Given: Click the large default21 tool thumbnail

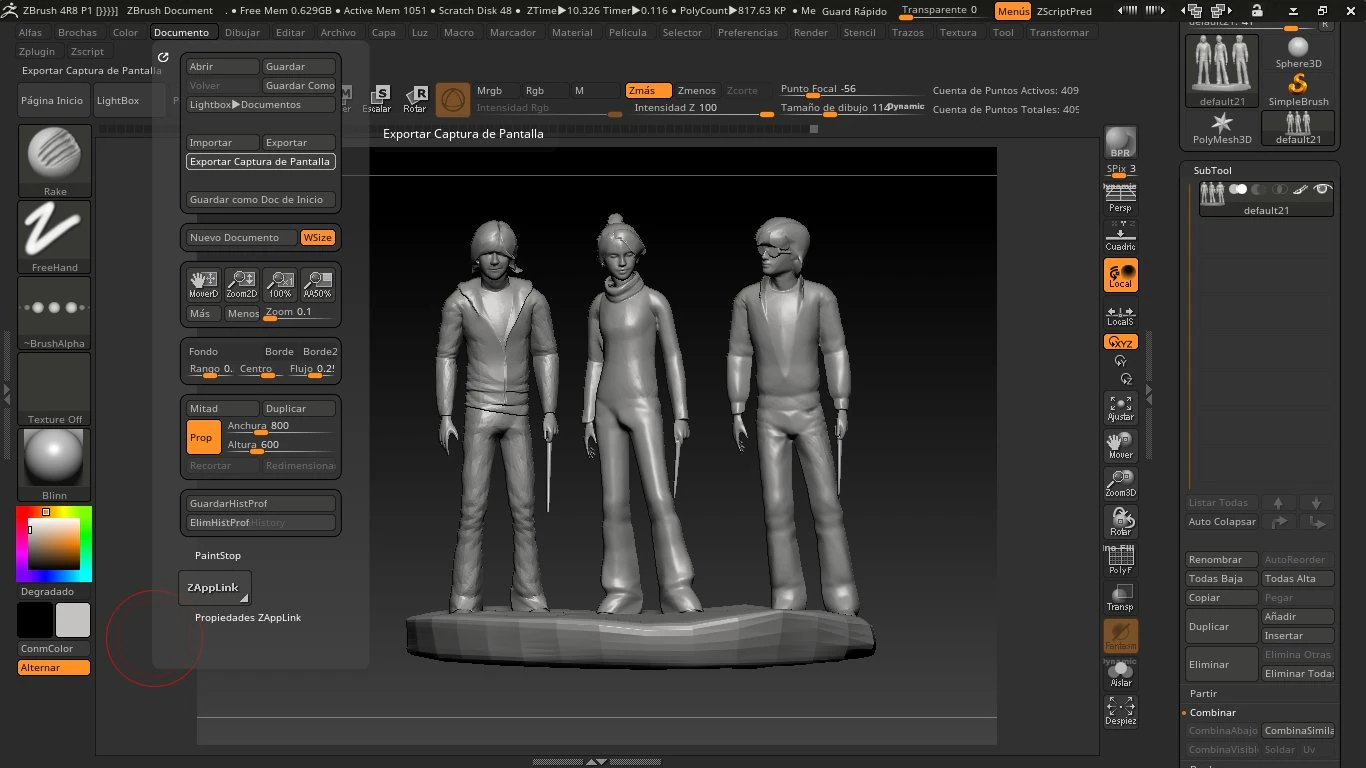Looking at the screenshot, I should click(x=1222, y=70).
